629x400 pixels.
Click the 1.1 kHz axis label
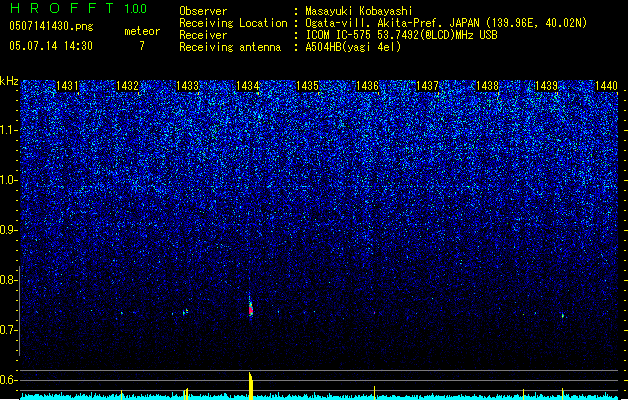click(8, 130)
